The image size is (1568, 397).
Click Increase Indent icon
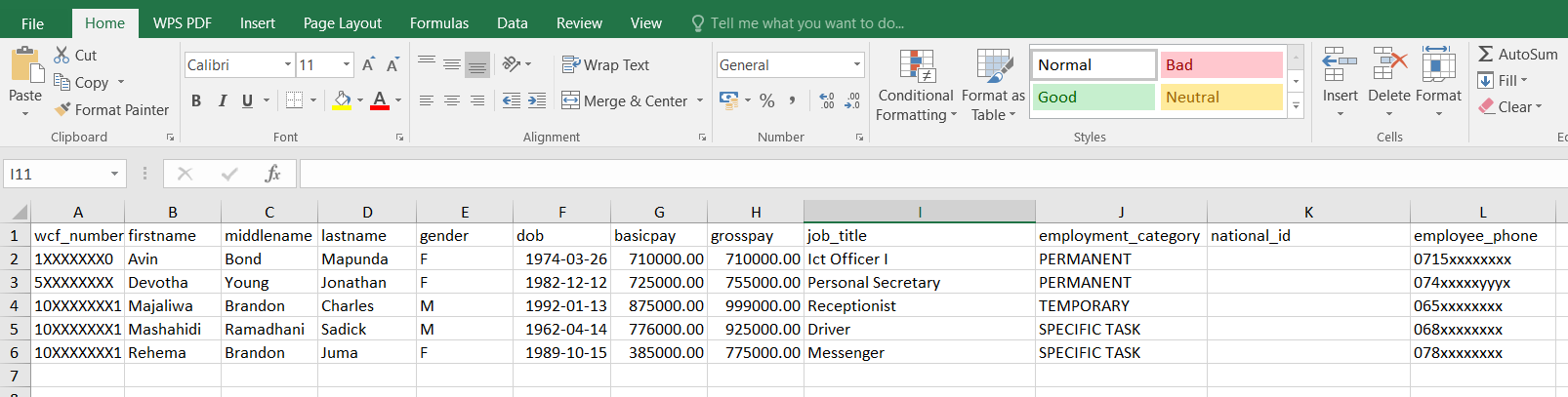click(537, 100)
